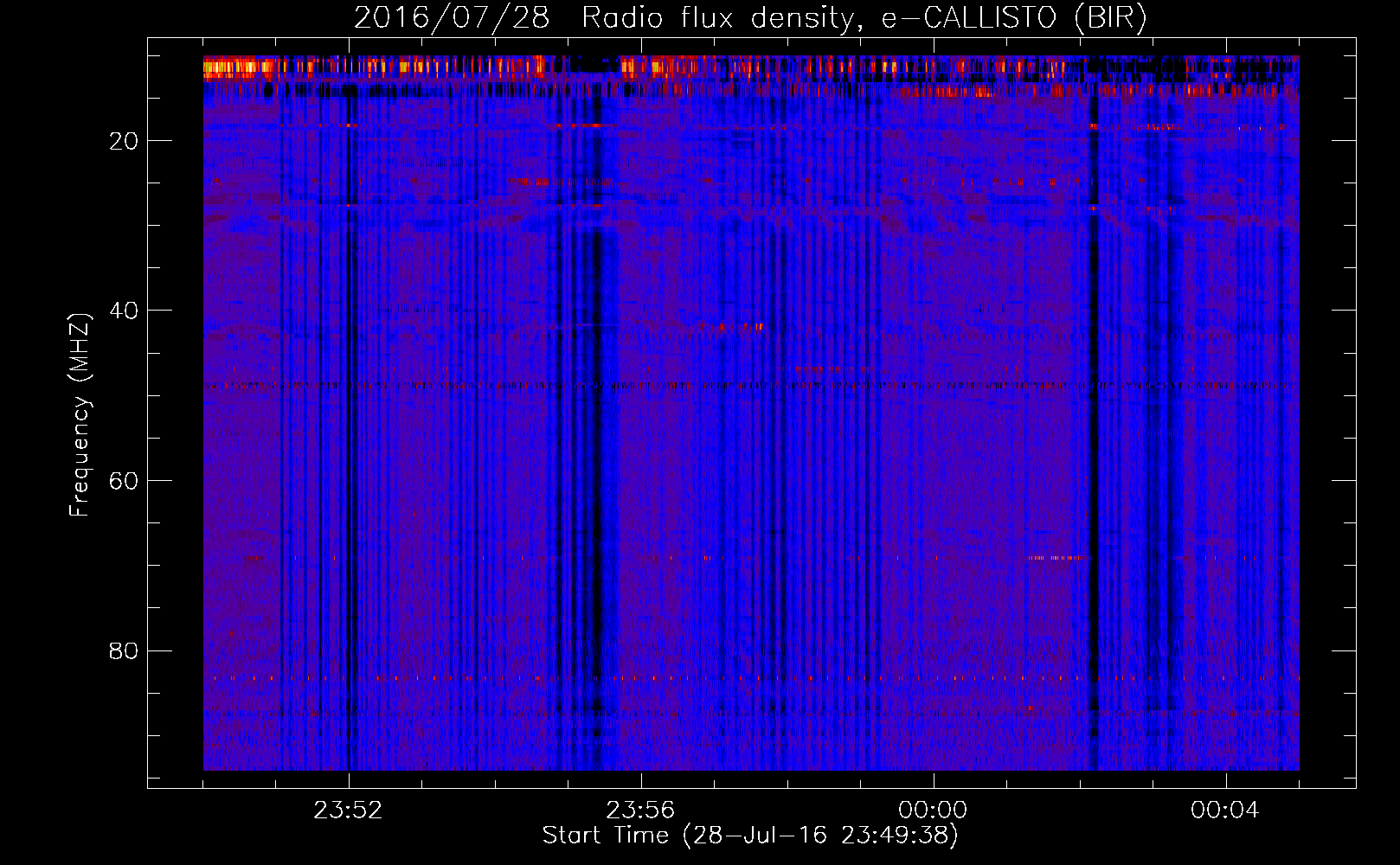
Task: Click the 00:00 time tick label
Action: click(933, 811)
